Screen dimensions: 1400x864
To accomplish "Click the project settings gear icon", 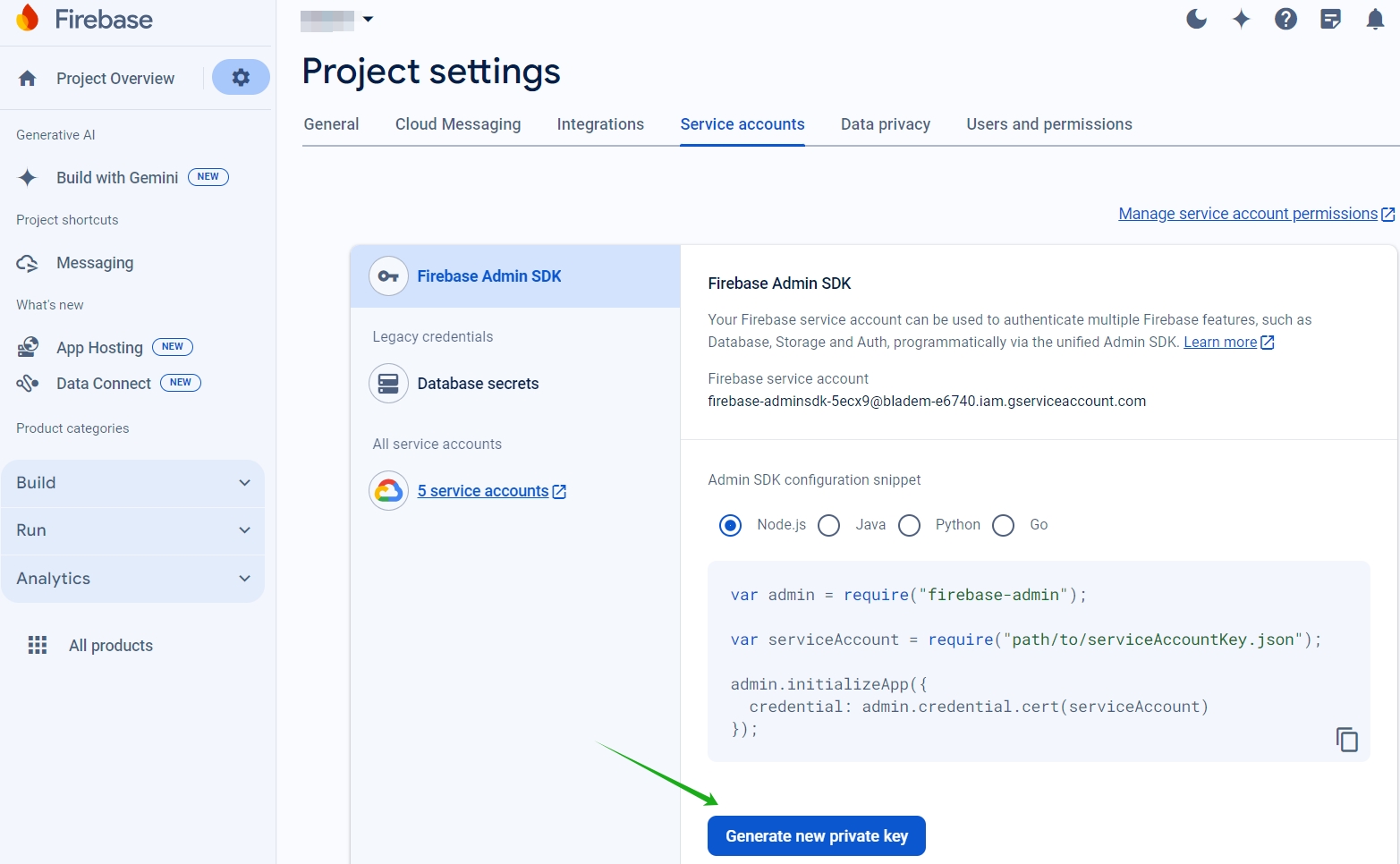I will [241, 78].
